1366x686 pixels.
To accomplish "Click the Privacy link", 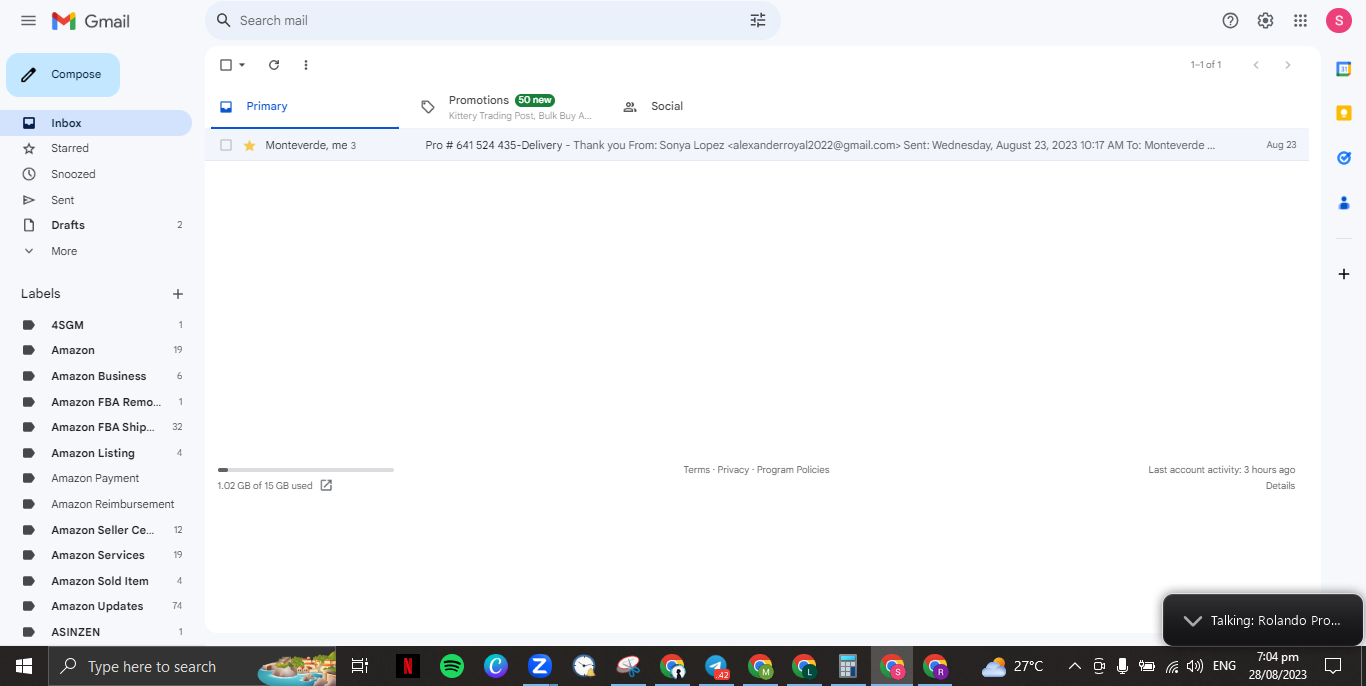I will coord(733,470).
